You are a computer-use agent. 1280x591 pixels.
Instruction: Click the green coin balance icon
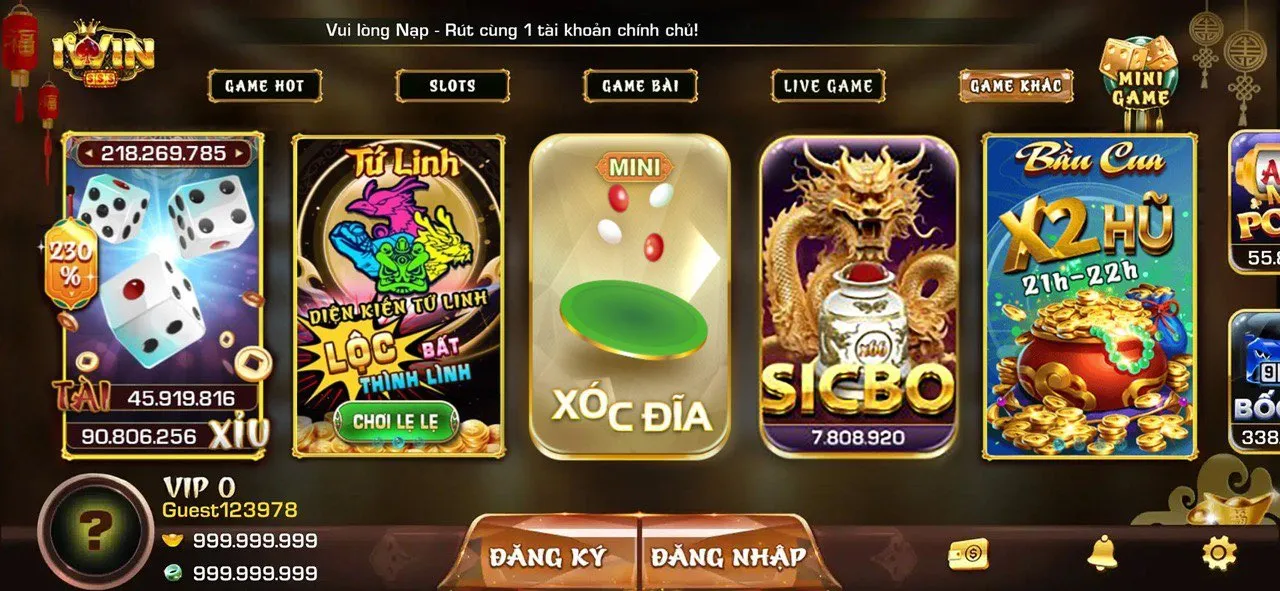tap(173, 573)
